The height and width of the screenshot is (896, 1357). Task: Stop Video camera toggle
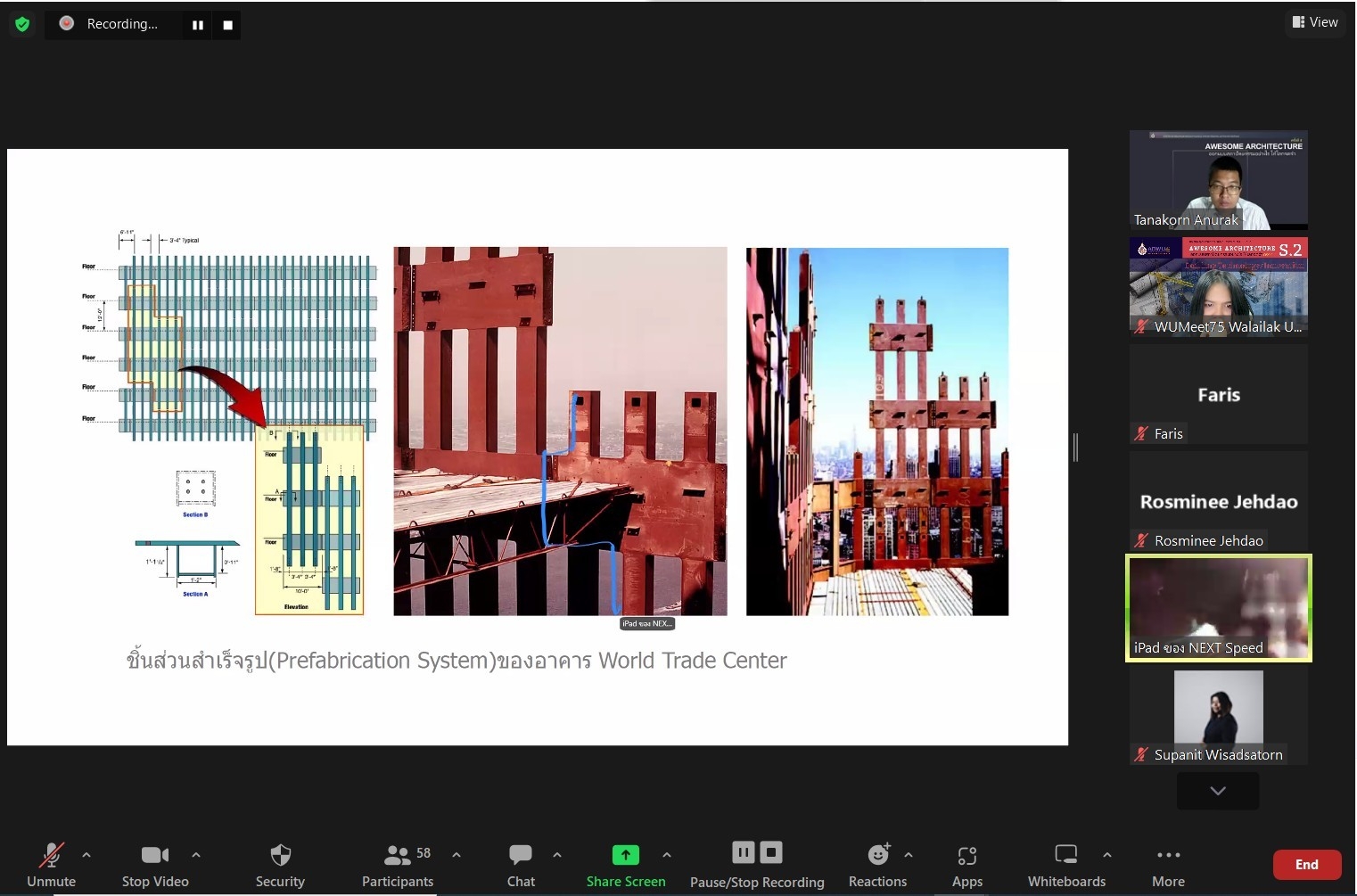tap(155, 865)
